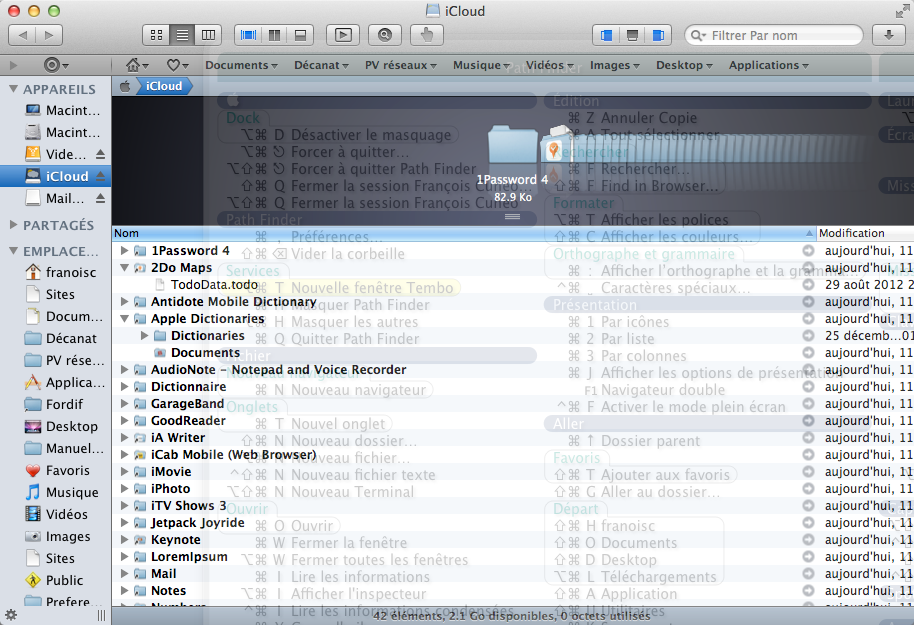Image resolution: width=914 pixels, height=625 pixels.
Task: Expand the GarageBand folder row
Action: [x=124, y=403]
